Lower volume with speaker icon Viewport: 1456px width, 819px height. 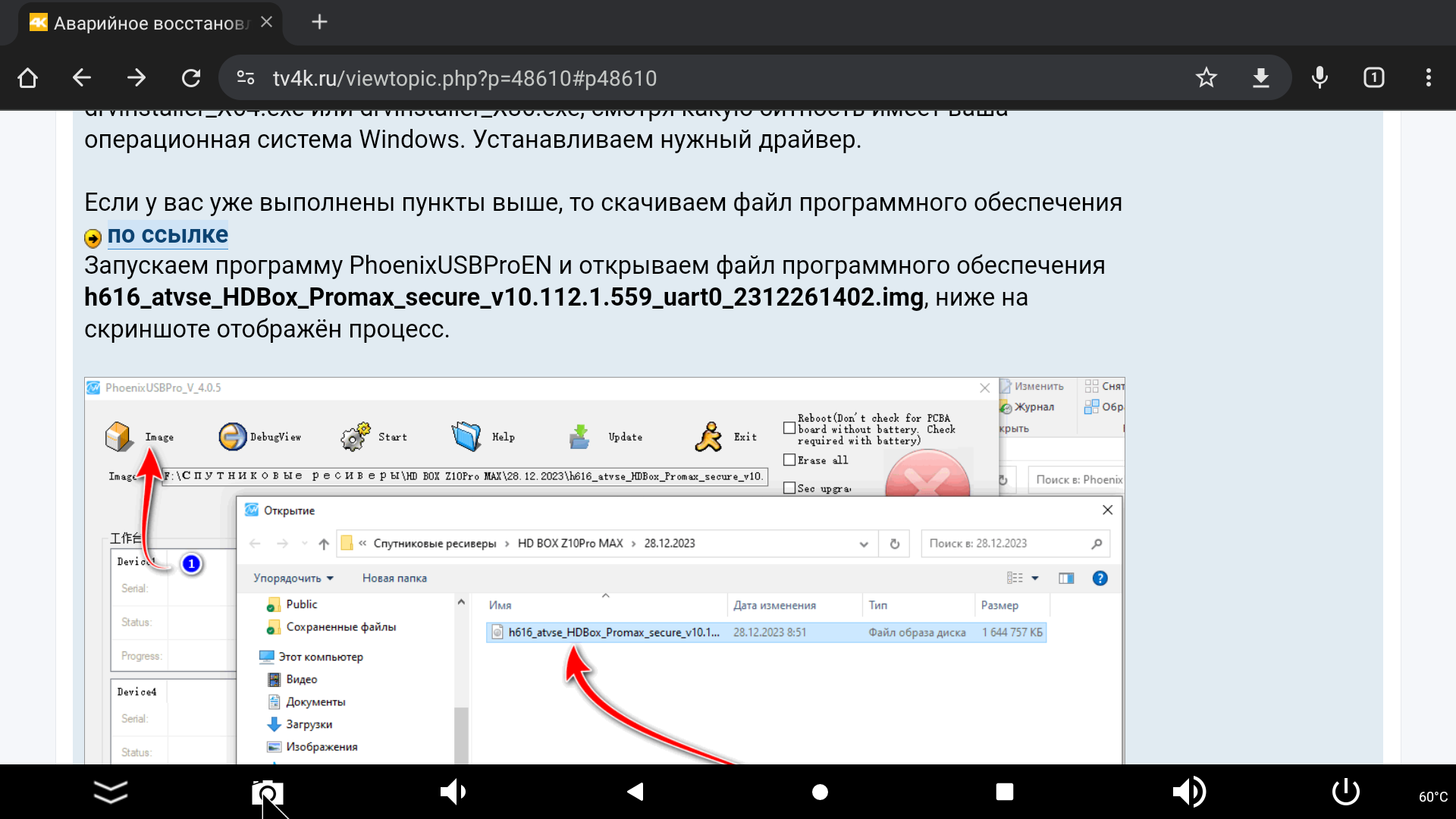pyautogui.click(x=453, y=792)
